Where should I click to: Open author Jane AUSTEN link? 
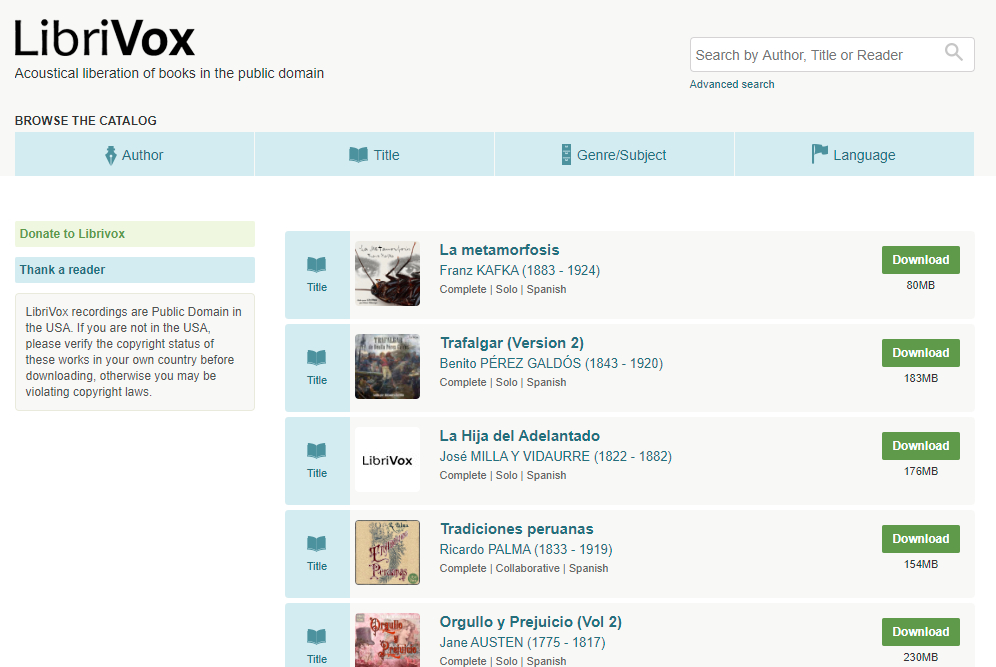523,642
